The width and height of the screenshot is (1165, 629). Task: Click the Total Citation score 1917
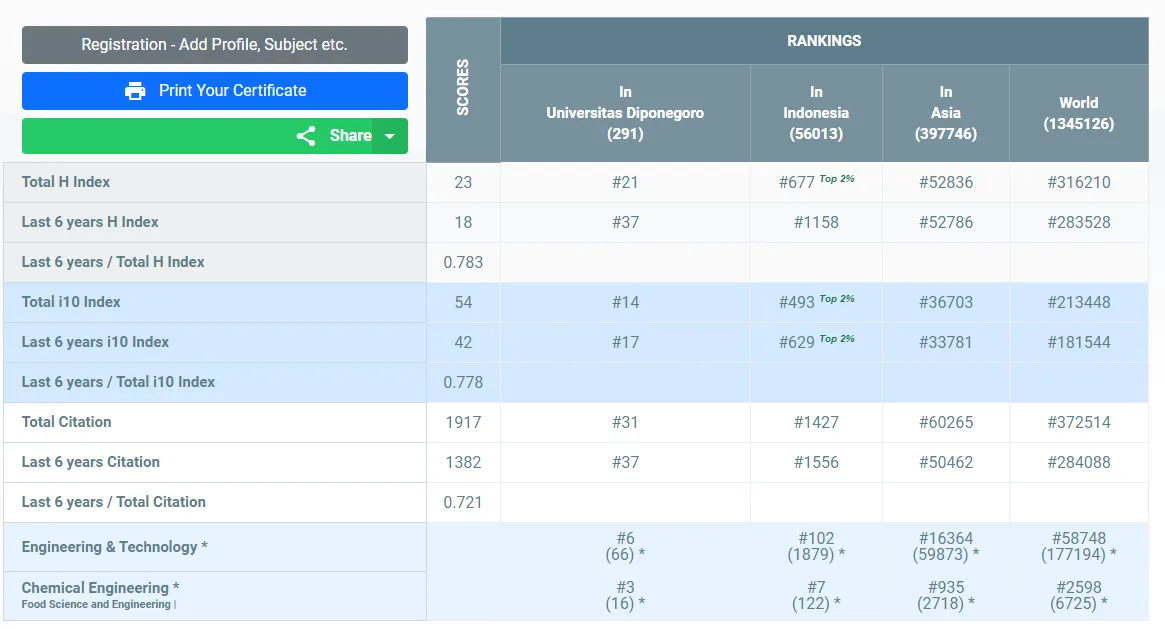click(463, 422)
